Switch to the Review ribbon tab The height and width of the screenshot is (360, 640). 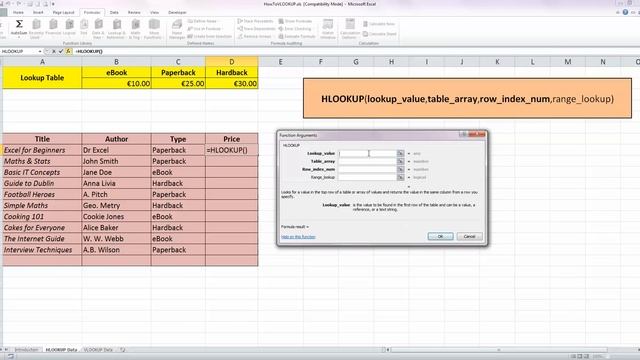coord(134,13)
